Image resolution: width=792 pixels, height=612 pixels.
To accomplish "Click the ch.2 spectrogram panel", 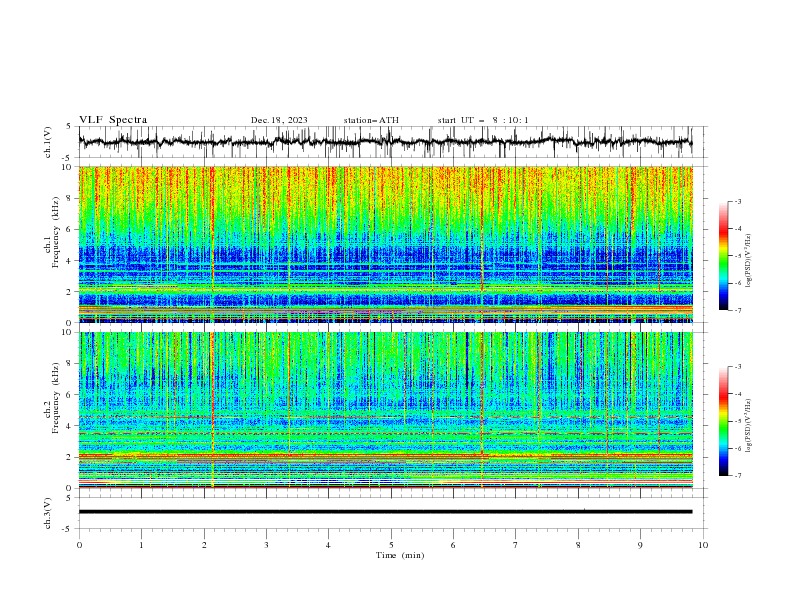I will coord(385,410).
